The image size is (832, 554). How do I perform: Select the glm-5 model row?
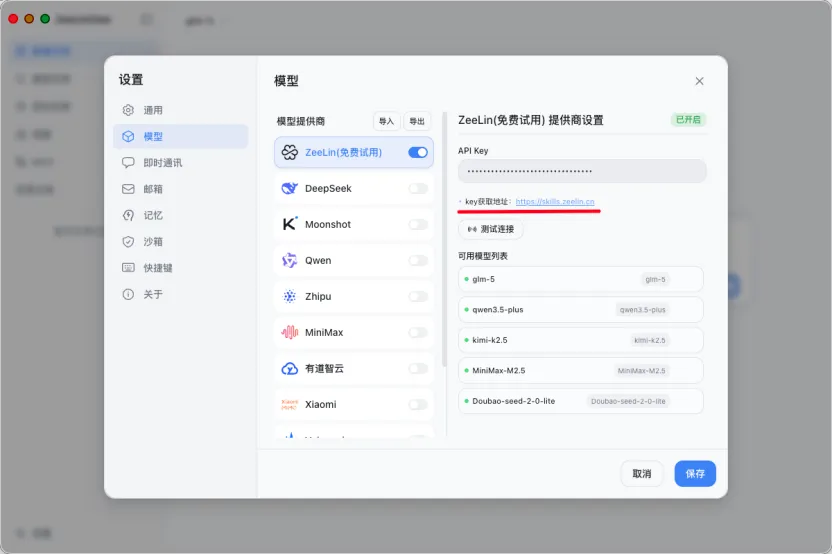click(x=581, y=279)
